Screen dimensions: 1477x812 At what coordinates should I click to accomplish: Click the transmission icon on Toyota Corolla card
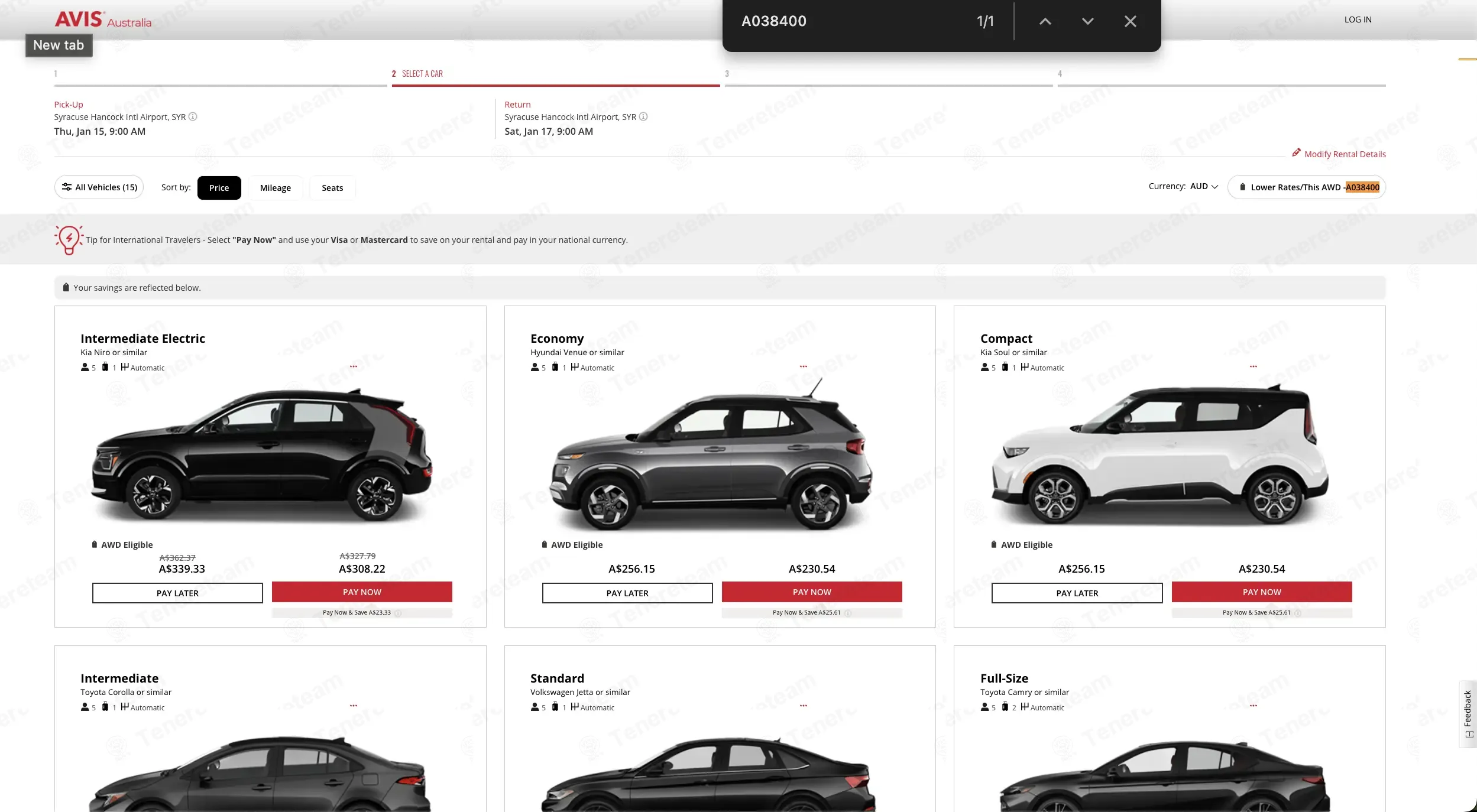tap(124, 707)
